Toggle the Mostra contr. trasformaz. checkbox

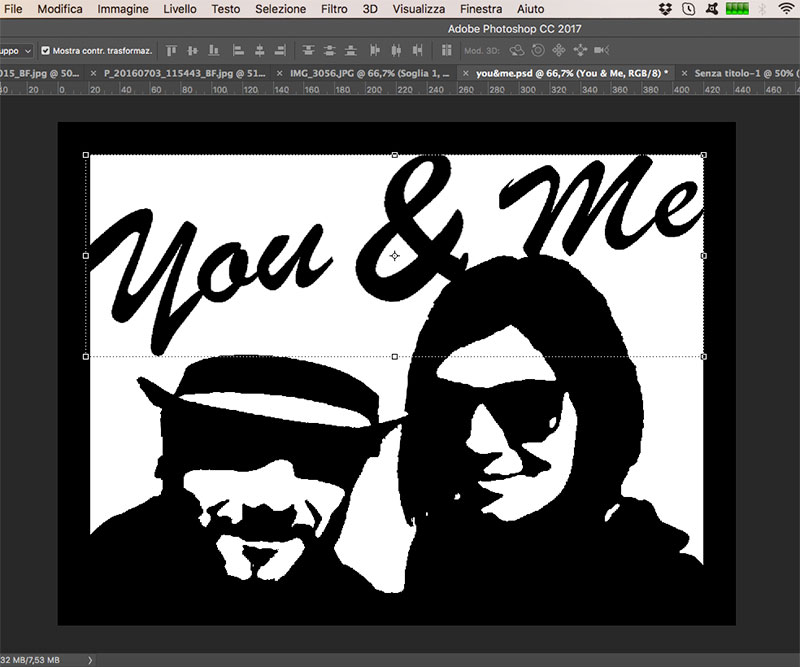[45, 50]
